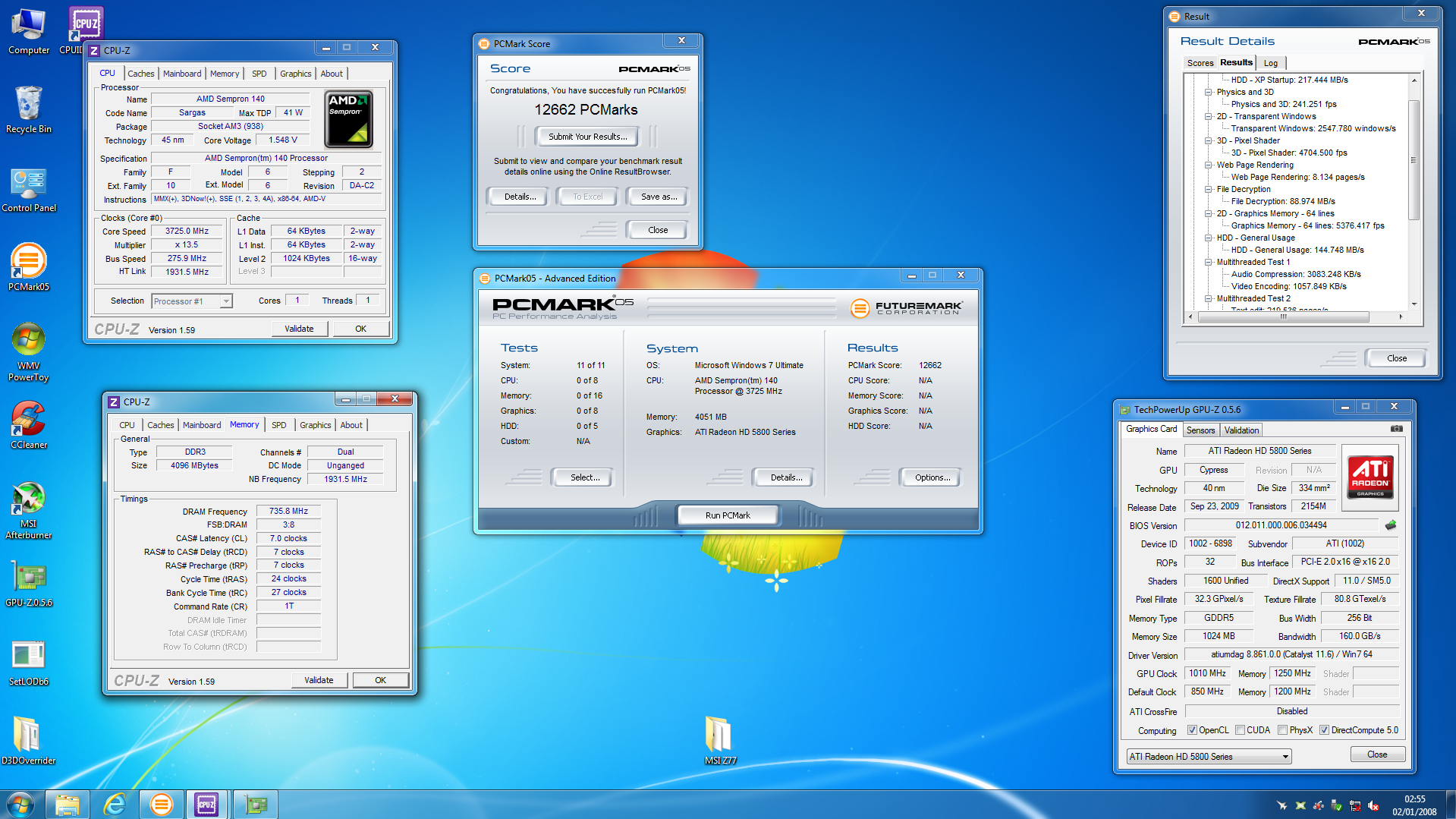
Task: Click Close in the GPU-Z window
Action: point(1377,754)
